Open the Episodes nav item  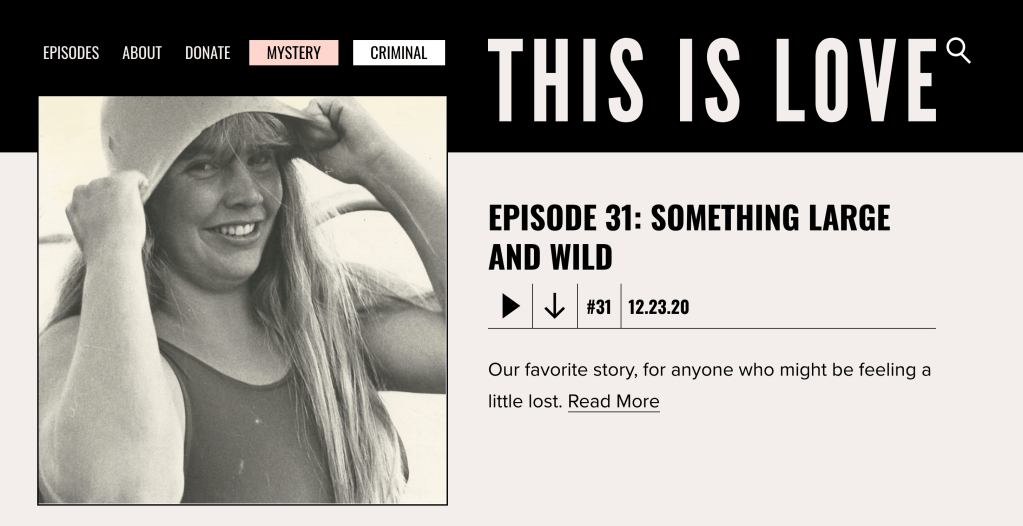[71, 53]
